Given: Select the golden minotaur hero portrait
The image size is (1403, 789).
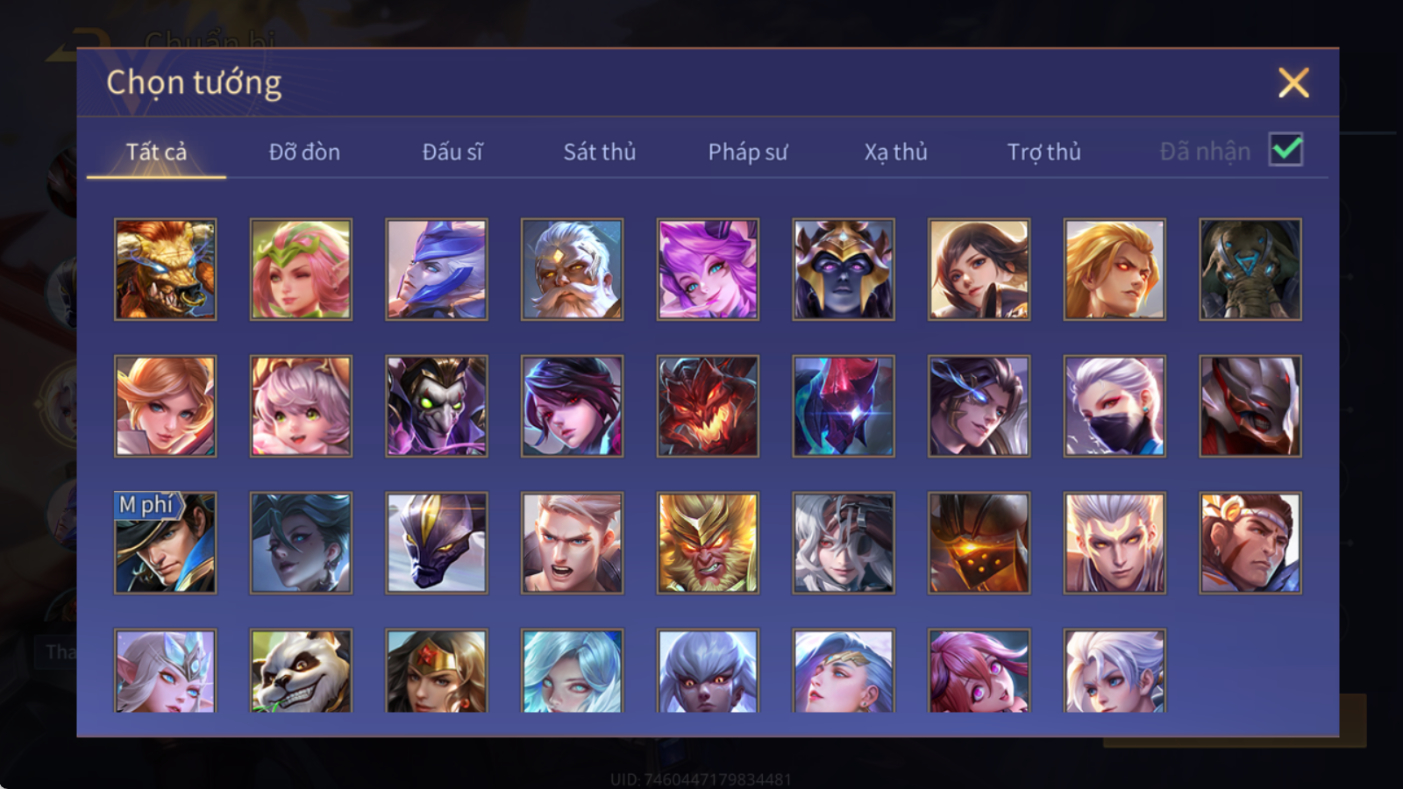Looking at the screenshot, I should click(x=165, y=269).
